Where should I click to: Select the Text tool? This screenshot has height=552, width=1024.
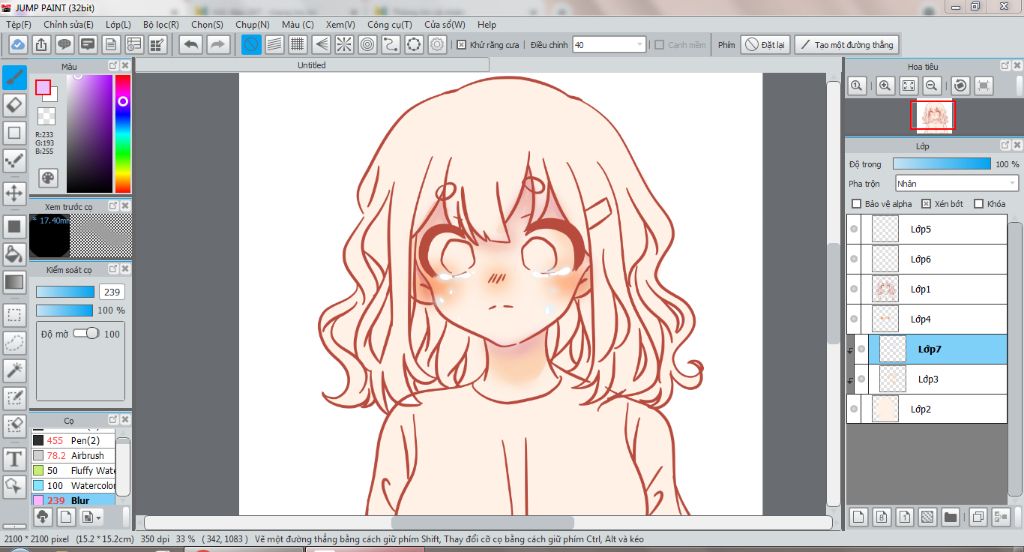(14, 459)
